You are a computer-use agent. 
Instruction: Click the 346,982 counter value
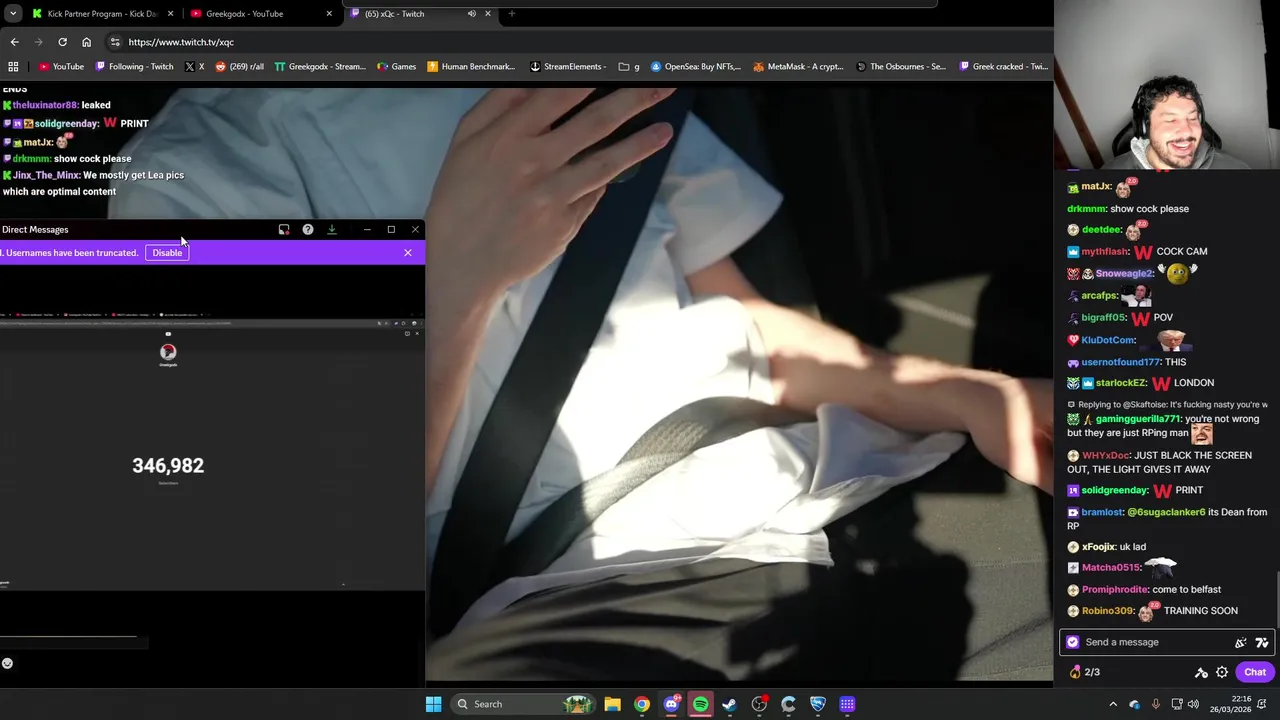(168, 466)
